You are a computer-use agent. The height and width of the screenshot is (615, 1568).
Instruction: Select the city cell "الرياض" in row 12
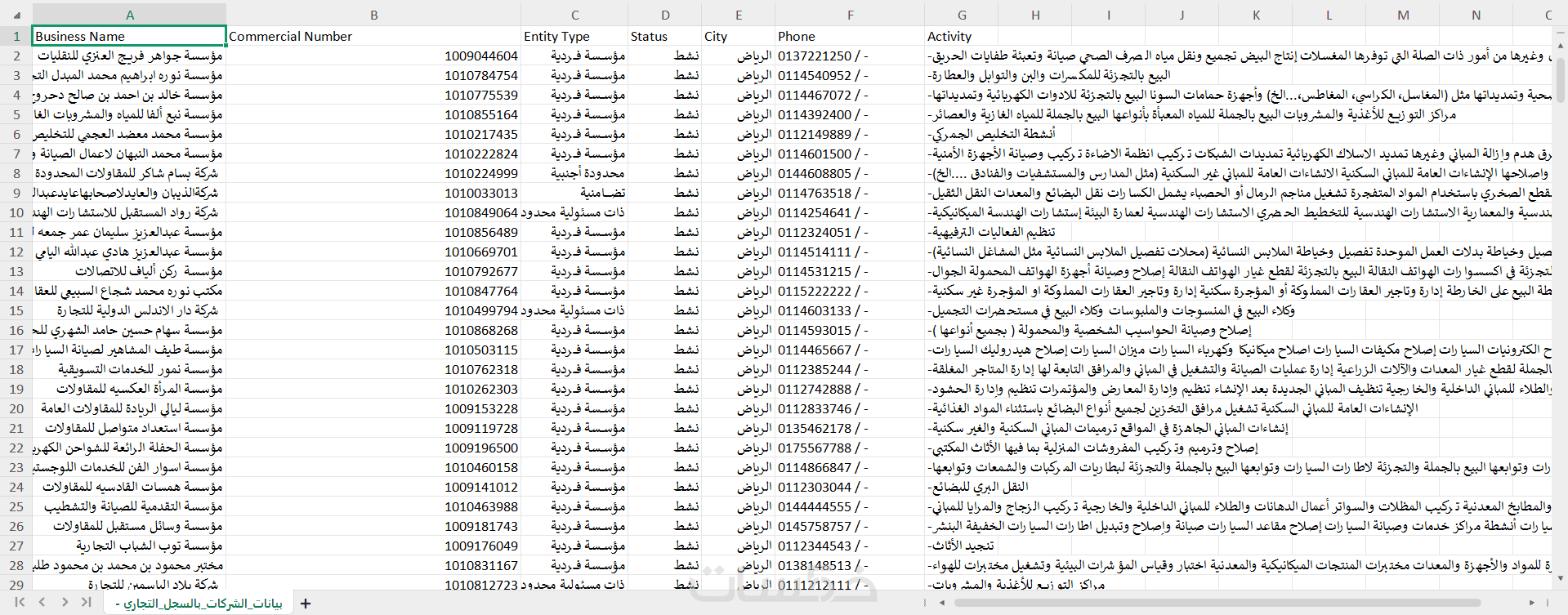739,252
